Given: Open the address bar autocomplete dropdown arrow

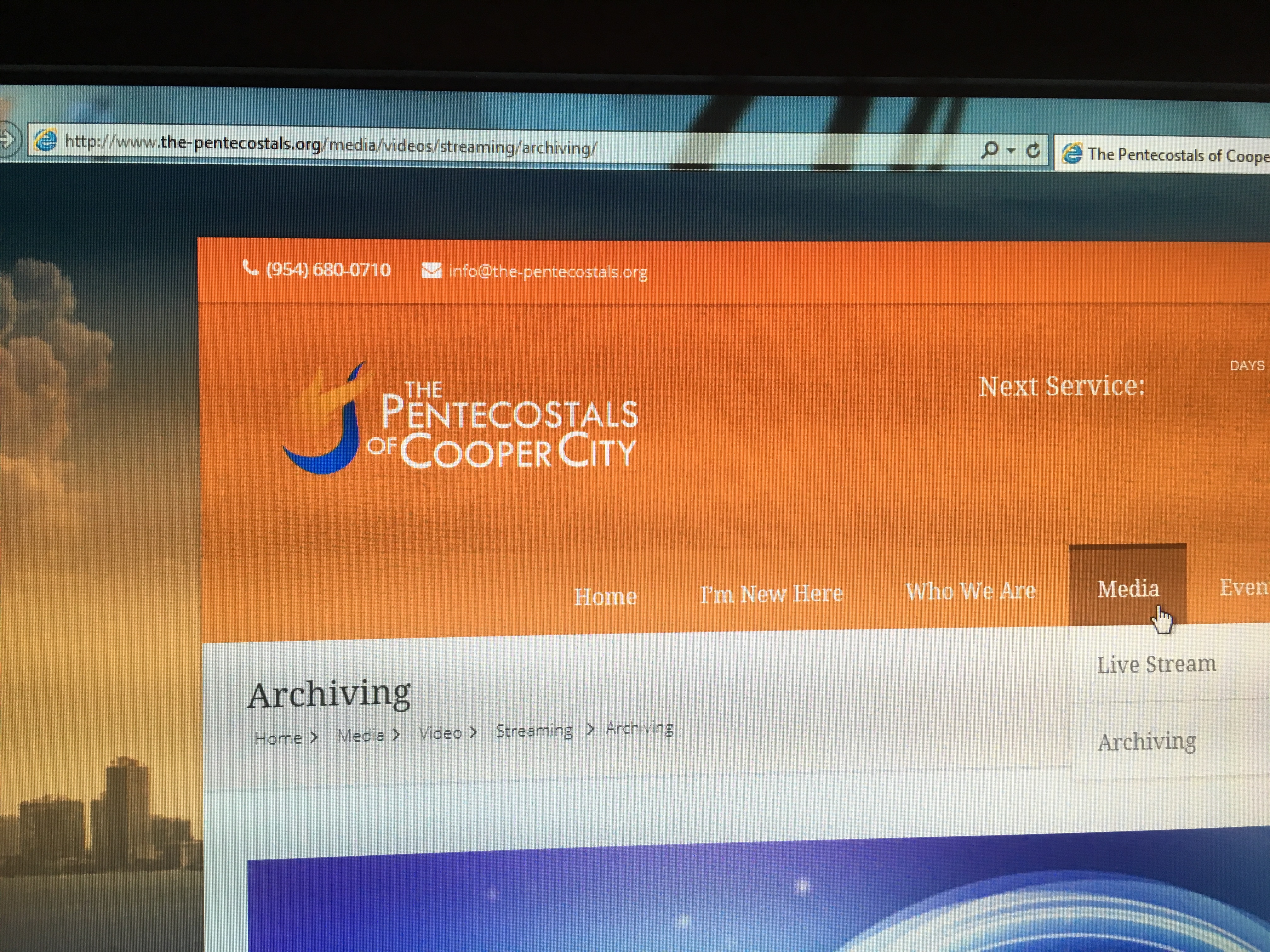Looking at the screenshot, I should 1011,151.
